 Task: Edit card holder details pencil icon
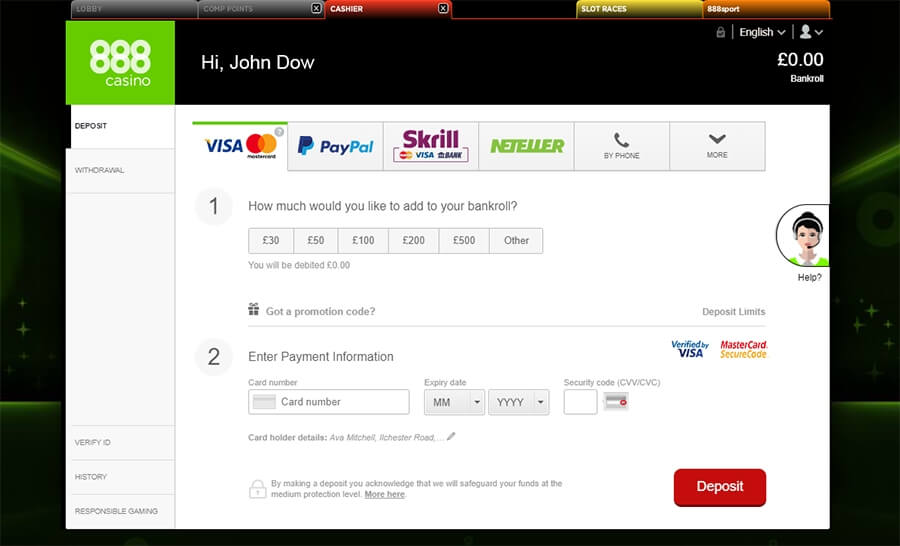click(451, 436)
